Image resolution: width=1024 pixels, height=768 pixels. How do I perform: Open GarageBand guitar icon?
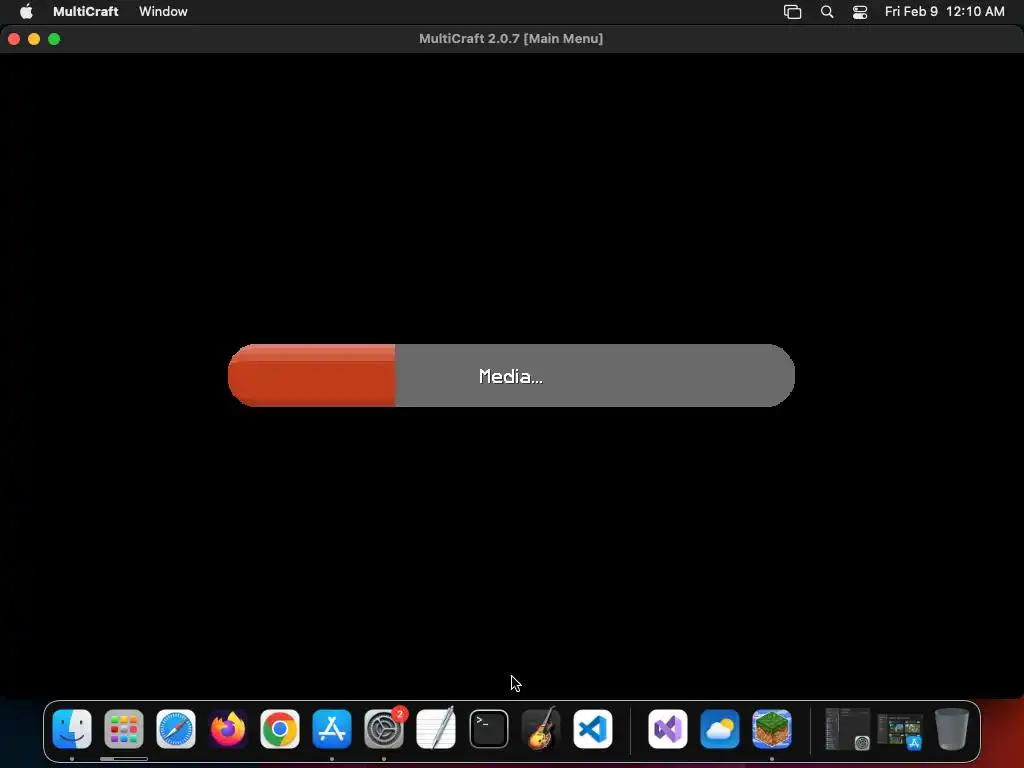click(541, 728)
